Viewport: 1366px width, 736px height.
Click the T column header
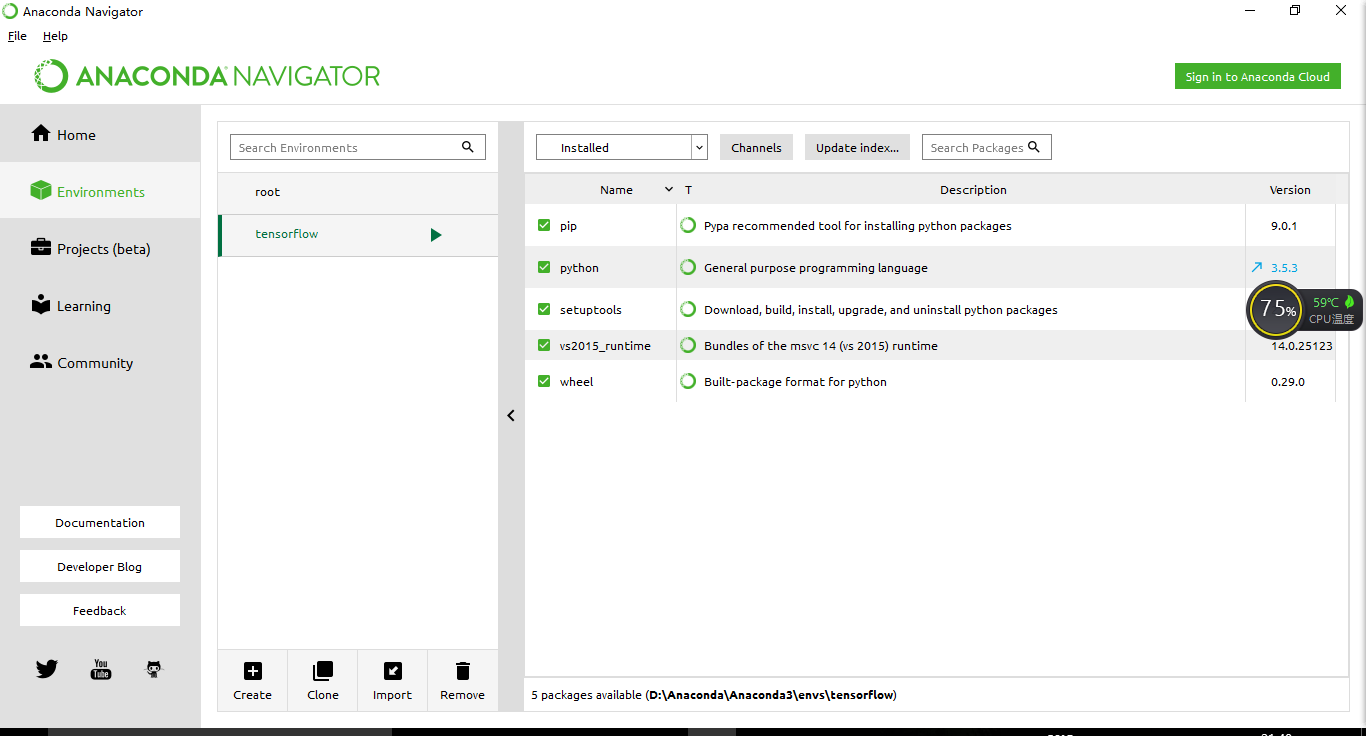coord(688,189)
